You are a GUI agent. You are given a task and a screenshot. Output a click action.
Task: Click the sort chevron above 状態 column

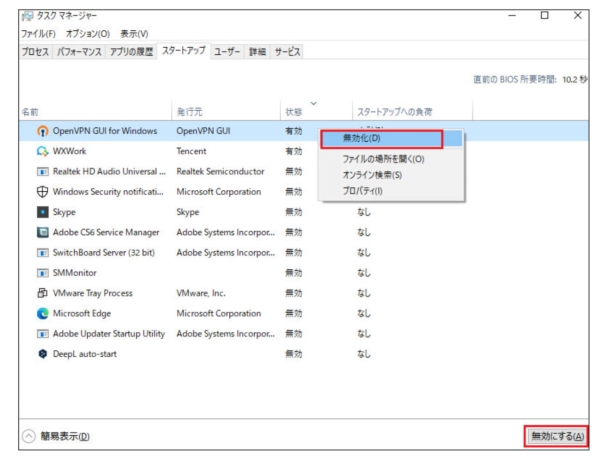tap(314, 103)
